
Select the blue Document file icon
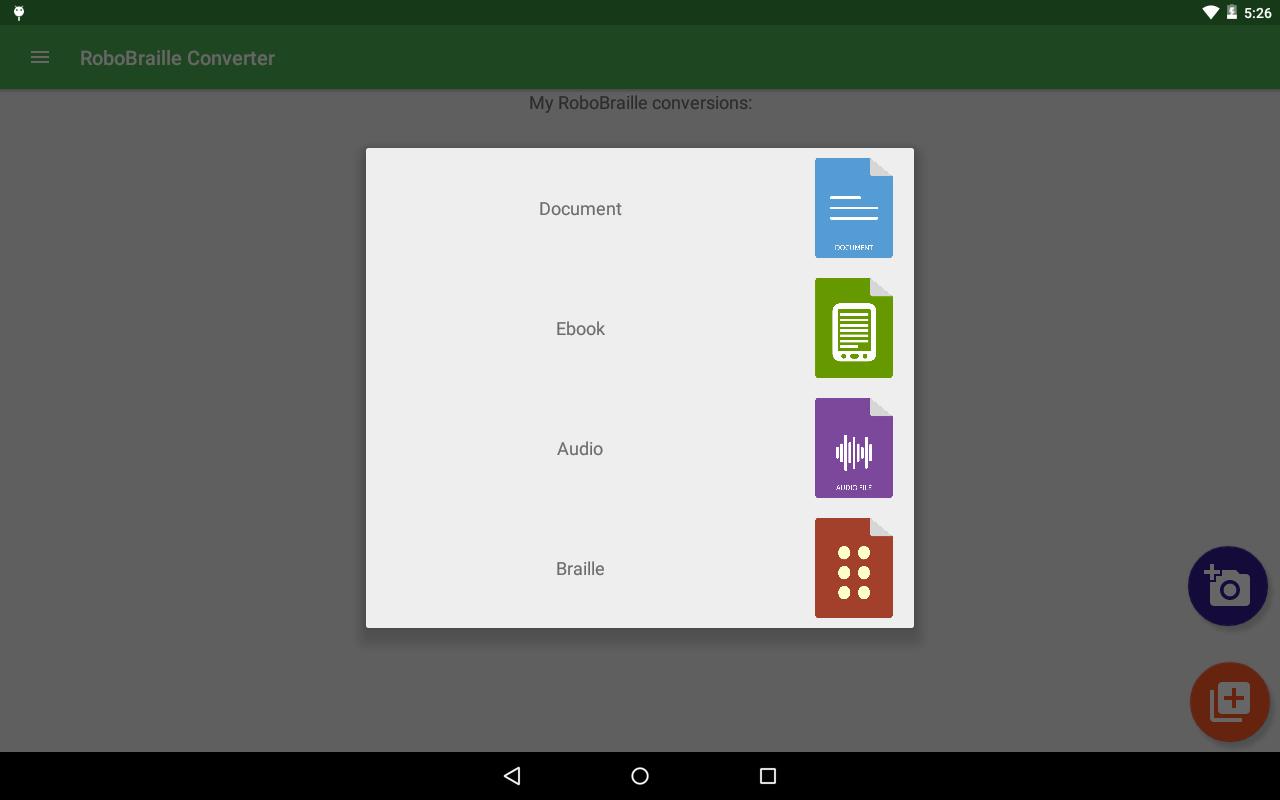pos(854,208)
